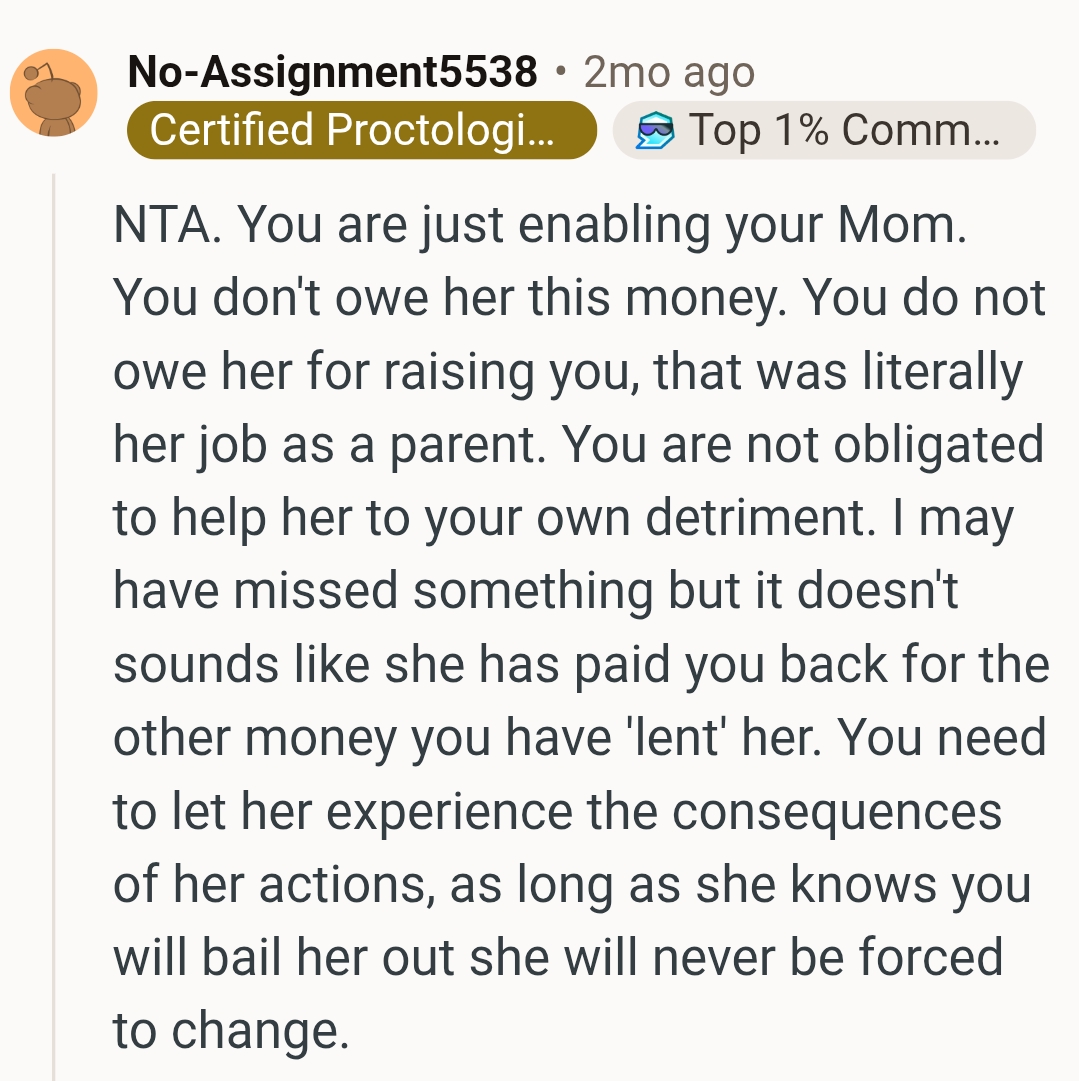Click the word "detriment" in the comment

(768, 518)
